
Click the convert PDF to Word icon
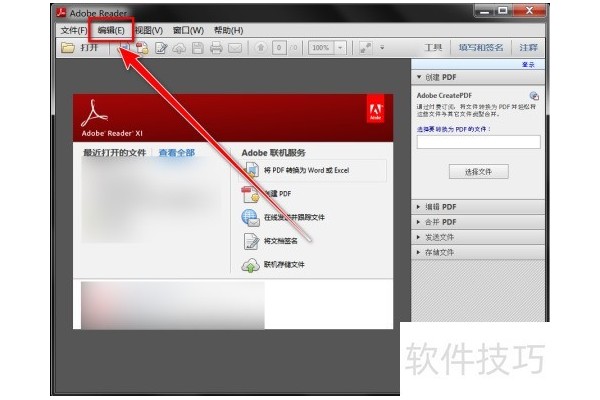point(251,170)
